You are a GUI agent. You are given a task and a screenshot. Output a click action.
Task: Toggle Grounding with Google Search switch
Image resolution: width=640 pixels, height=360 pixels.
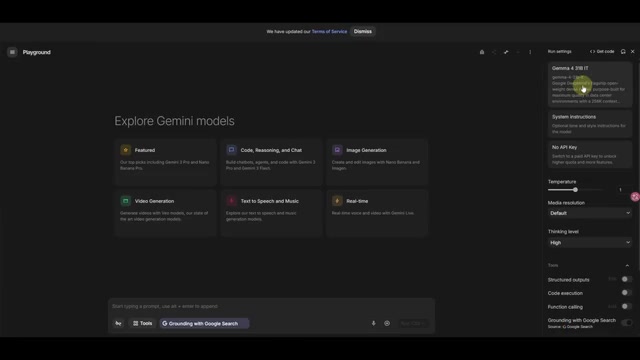coord(627,322)
